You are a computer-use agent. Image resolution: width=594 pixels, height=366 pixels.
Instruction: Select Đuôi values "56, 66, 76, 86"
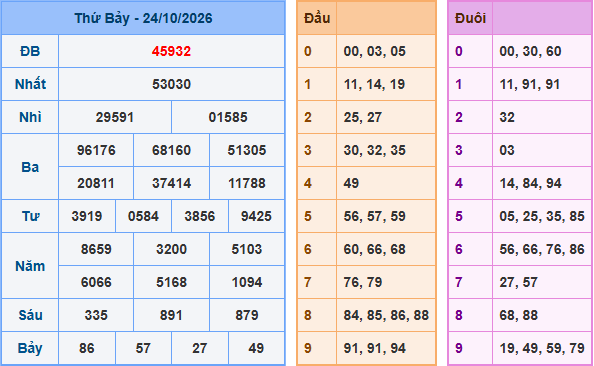click(542, 249)
